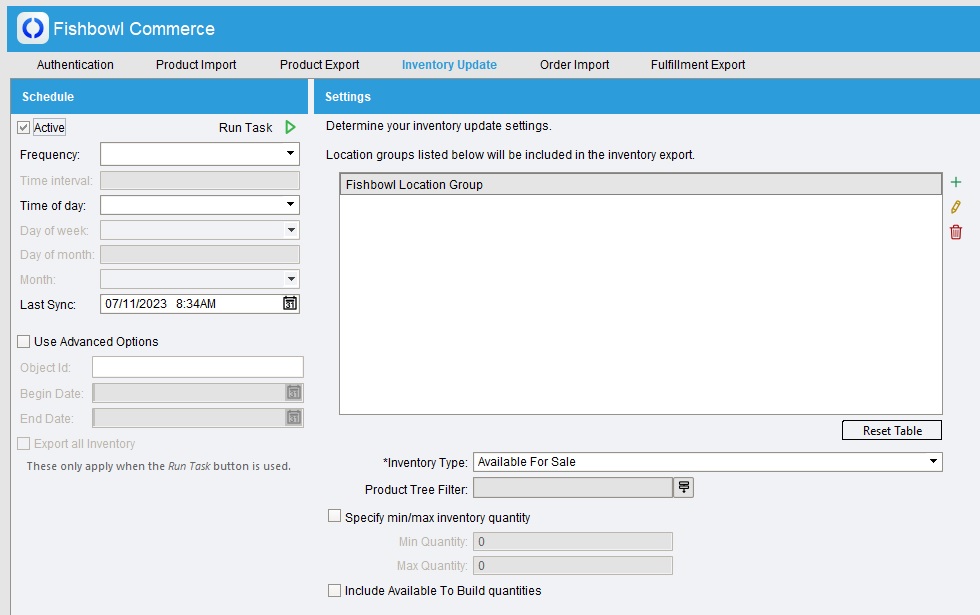980x615 pixels.
Task: Uncheck the Active schedule checkbox
Action: pos(24,128)
